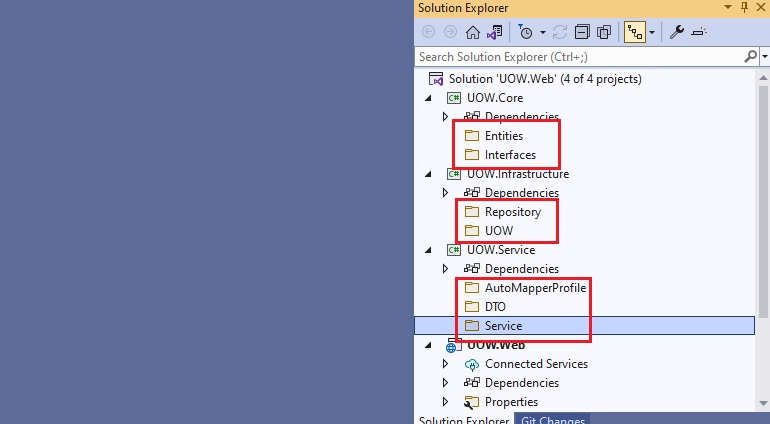Click the Back navigation arrow in Solution Explorer
Screen dimensions: 770x424
pos(428,32)
